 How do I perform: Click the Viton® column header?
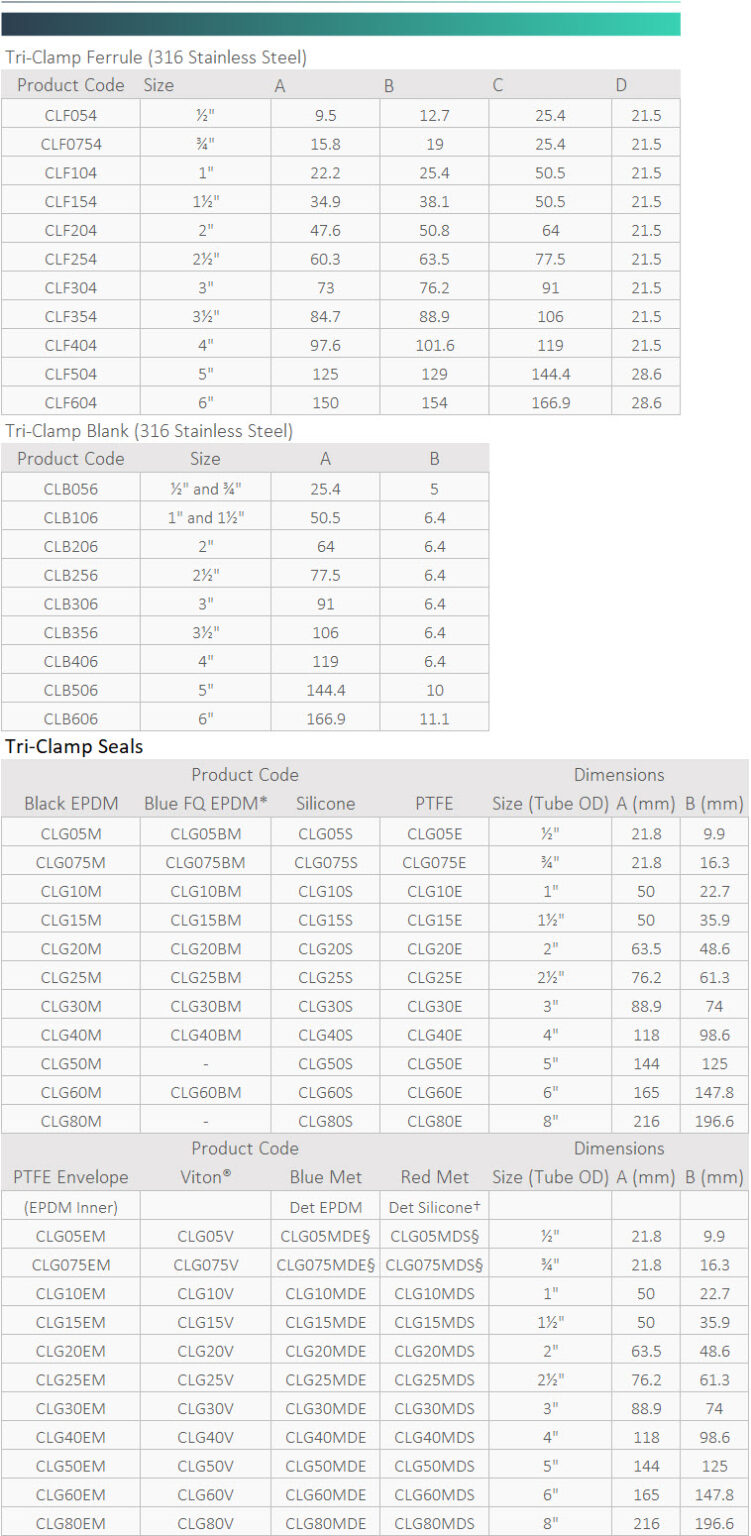(x=205, y=1178)
